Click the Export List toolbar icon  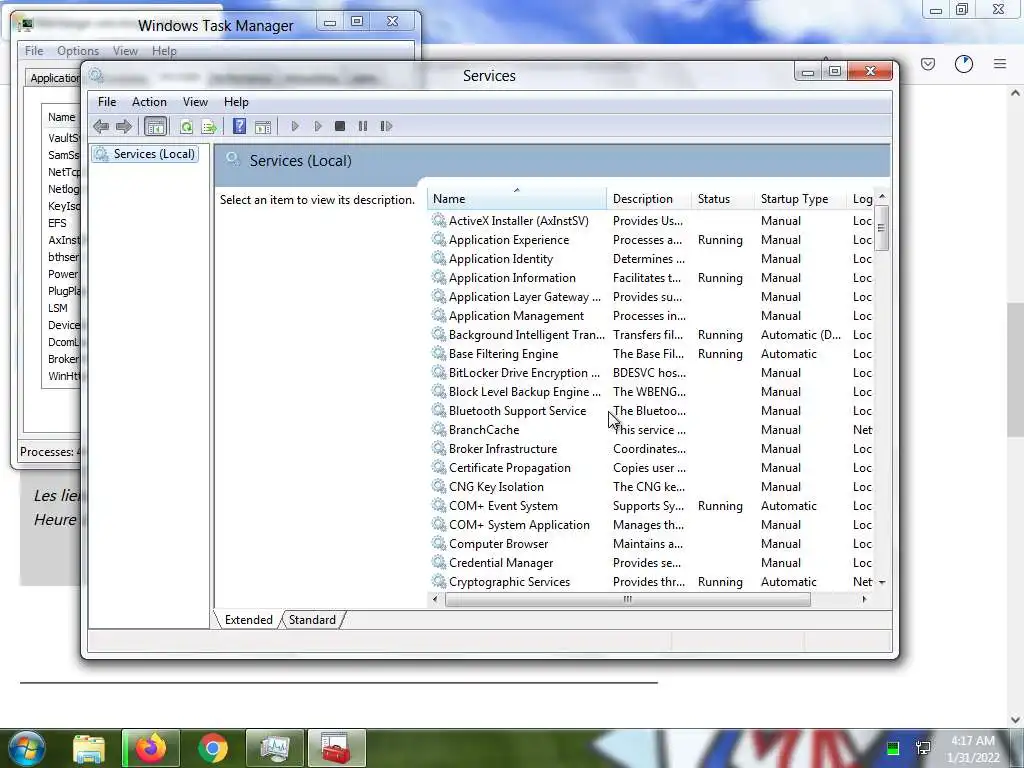[x=209, y=126]
